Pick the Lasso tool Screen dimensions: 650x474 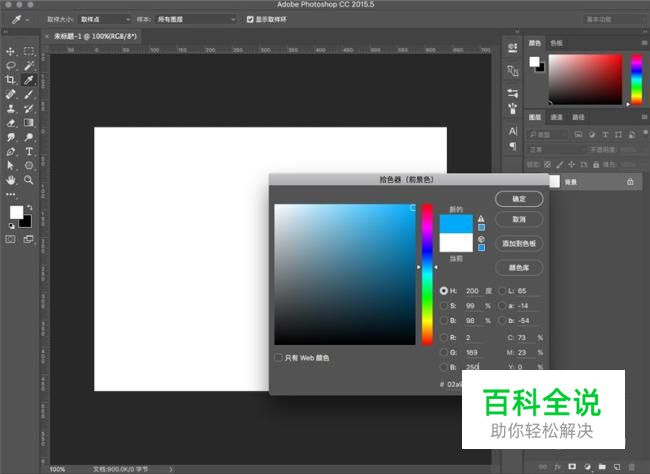10,65
